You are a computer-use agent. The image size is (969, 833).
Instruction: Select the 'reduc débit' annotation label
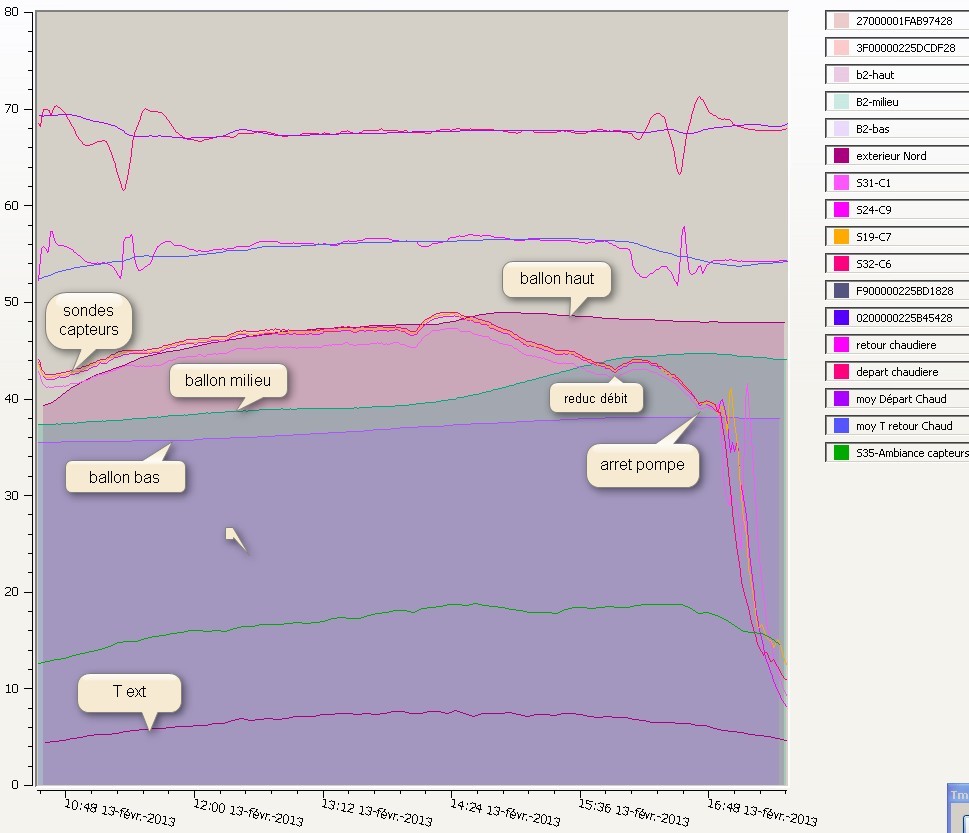[598, 398]
